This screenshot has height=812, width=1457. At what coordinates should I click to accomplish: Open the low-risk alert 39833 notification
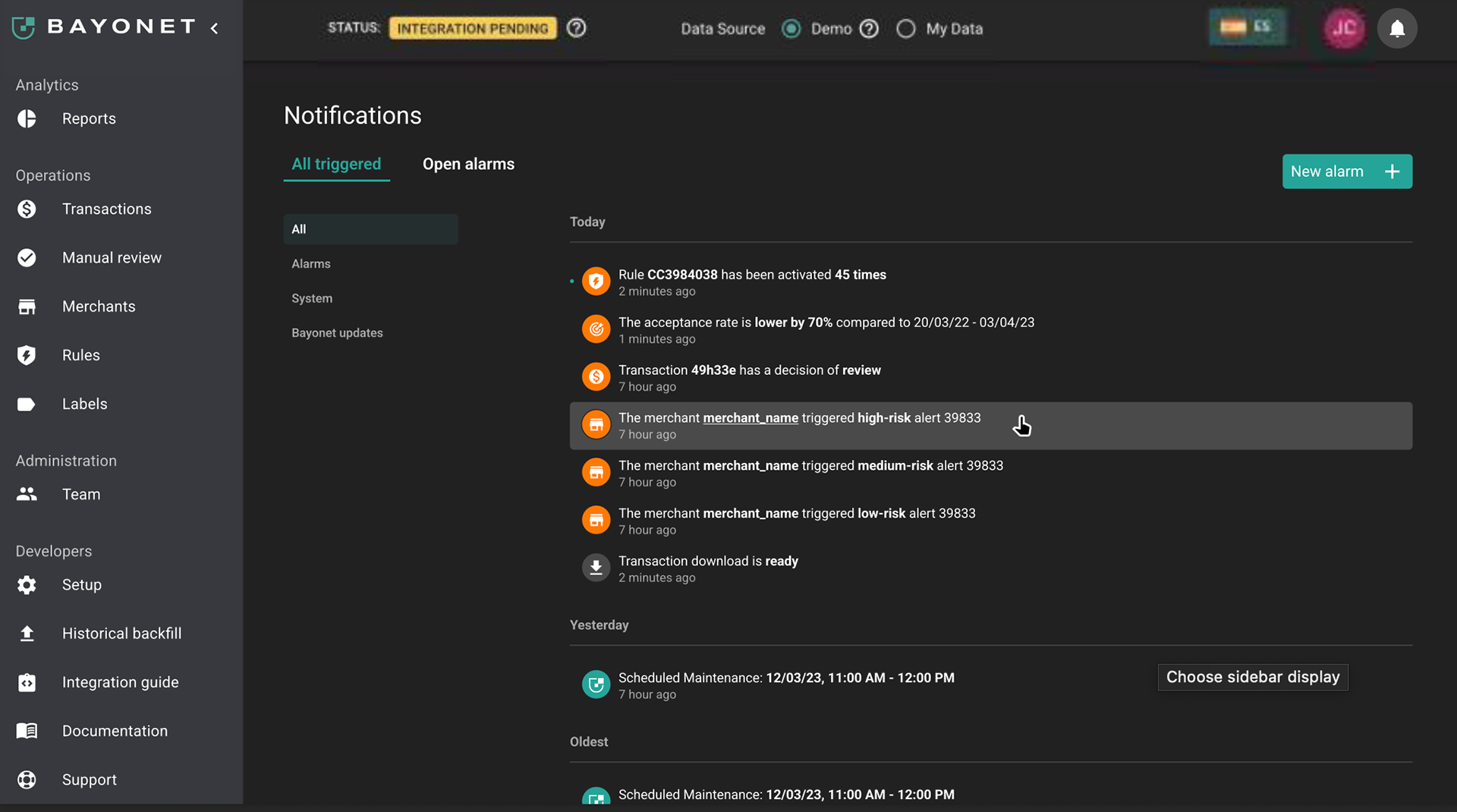[990, 521]
